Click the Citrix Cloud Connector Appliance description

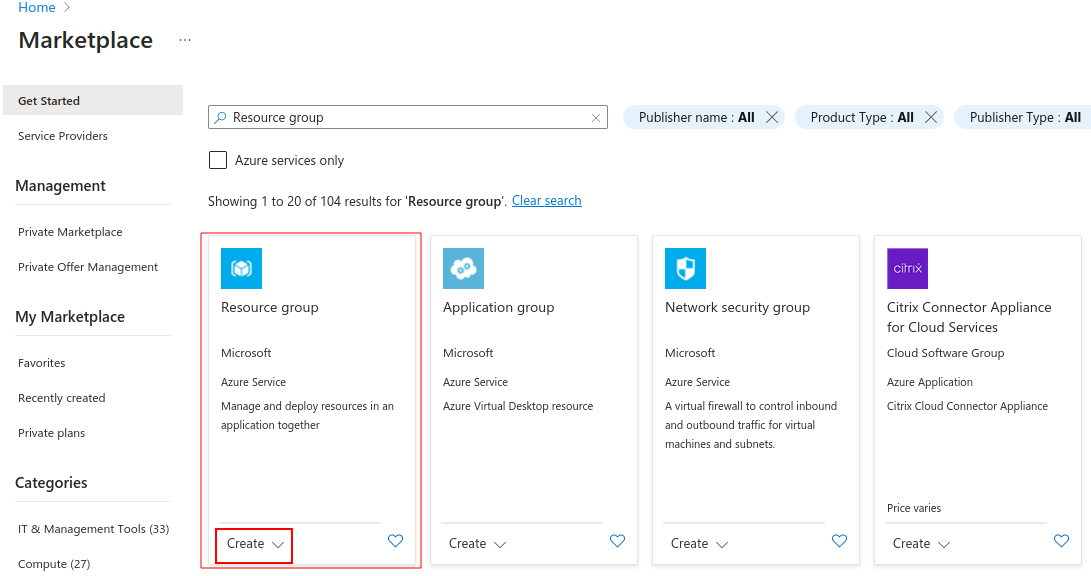[967, 406]
